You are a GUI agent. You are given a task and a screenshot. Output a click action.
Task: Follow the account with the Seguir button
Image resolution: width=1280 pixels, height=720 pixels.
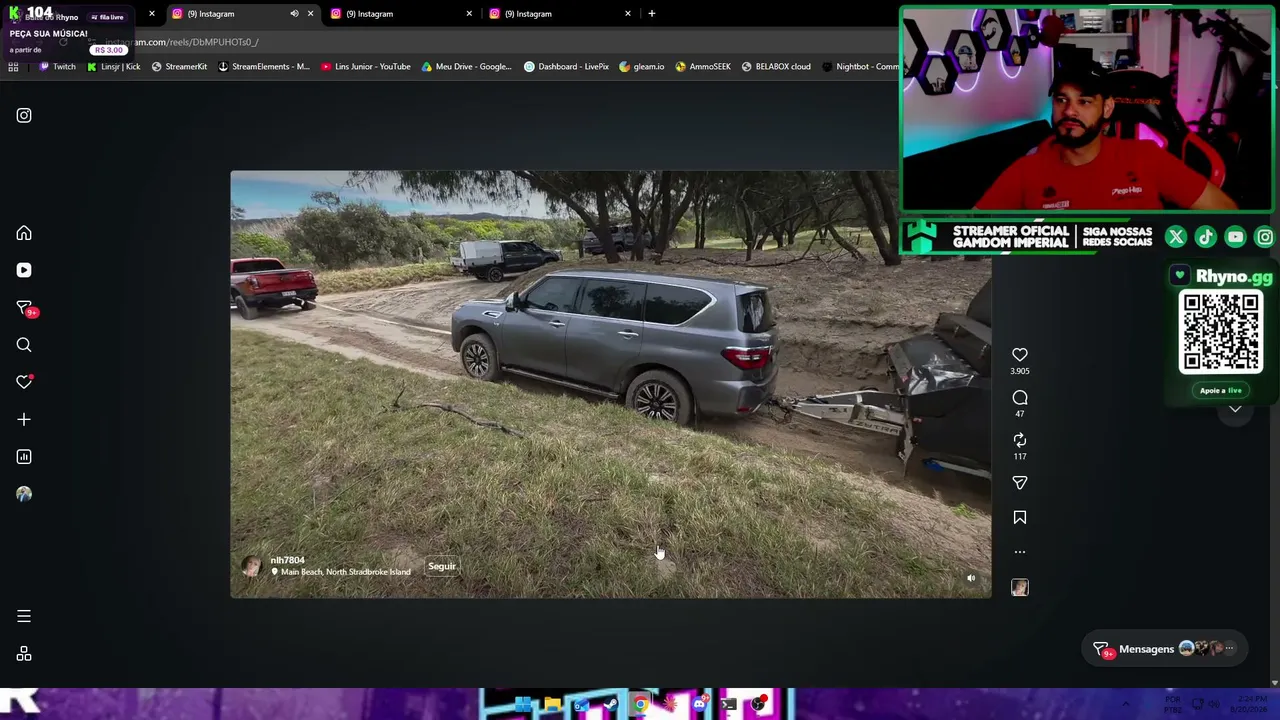coord(442,566)
